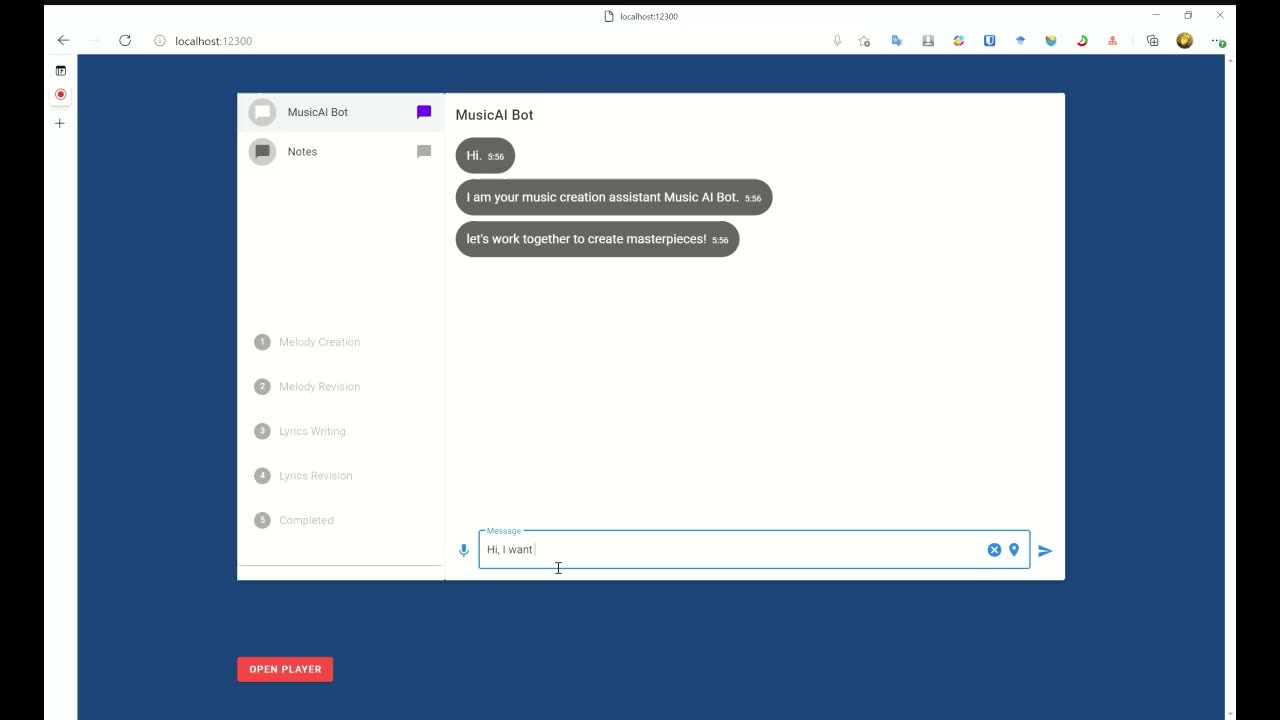Reload the page with browser refresh icon

tap(125, 41)
